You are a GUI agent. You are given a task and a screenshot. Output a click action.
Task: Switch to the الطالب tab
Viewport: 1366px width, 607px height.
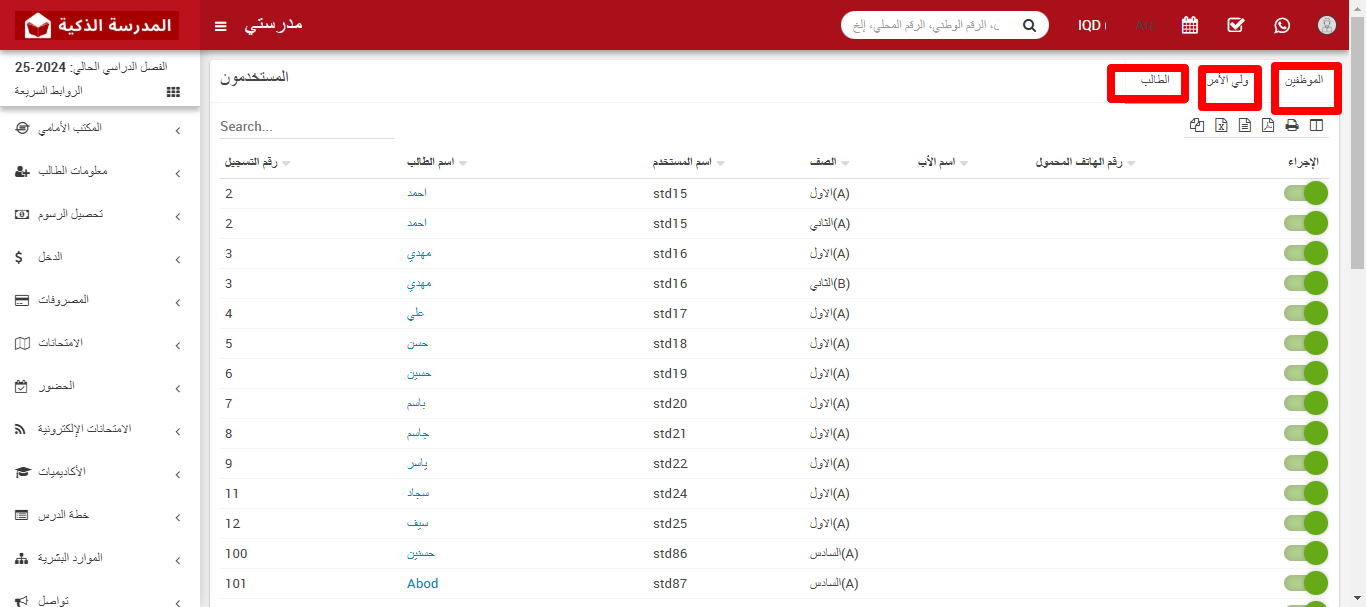[1147, 84]
